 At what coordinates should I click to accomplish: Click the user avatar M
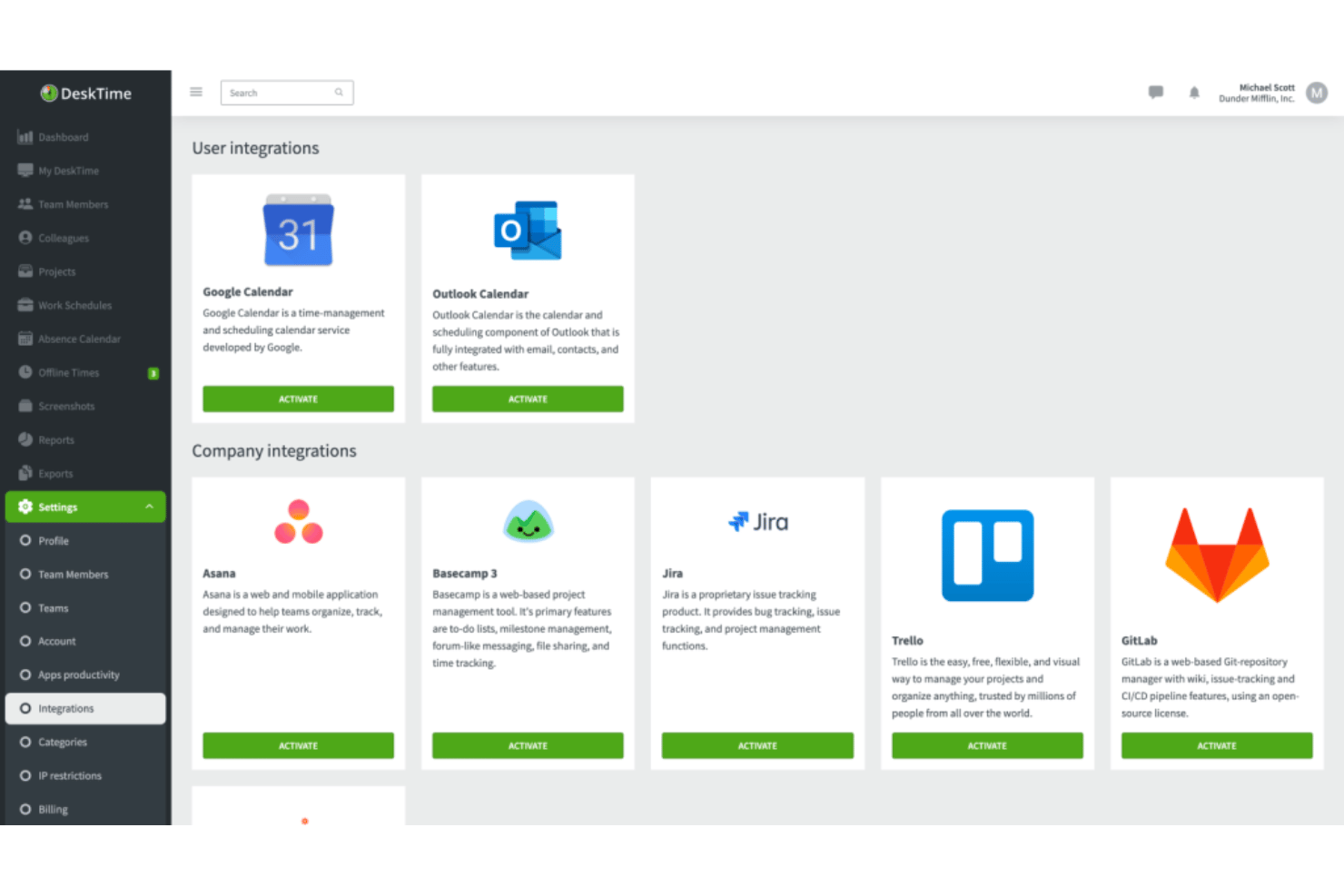[1317, 93]
